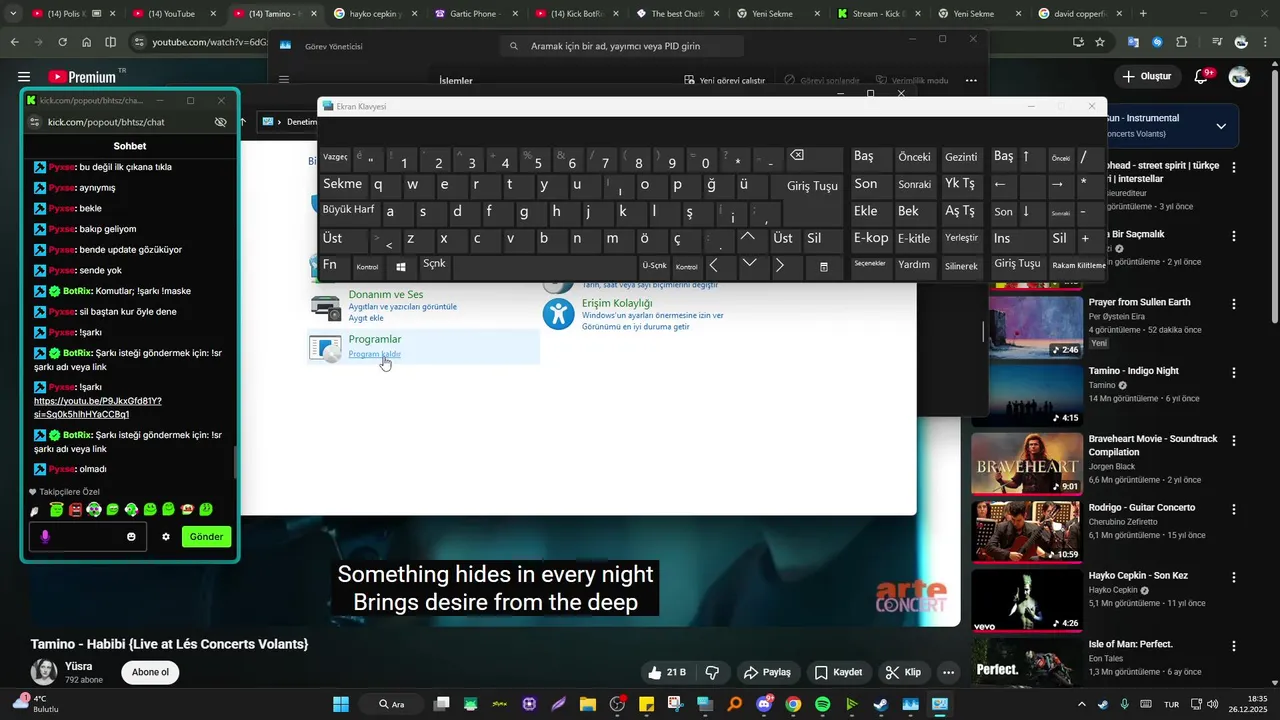Click the context menu key on the on-screen keyboard

point(823,267)
